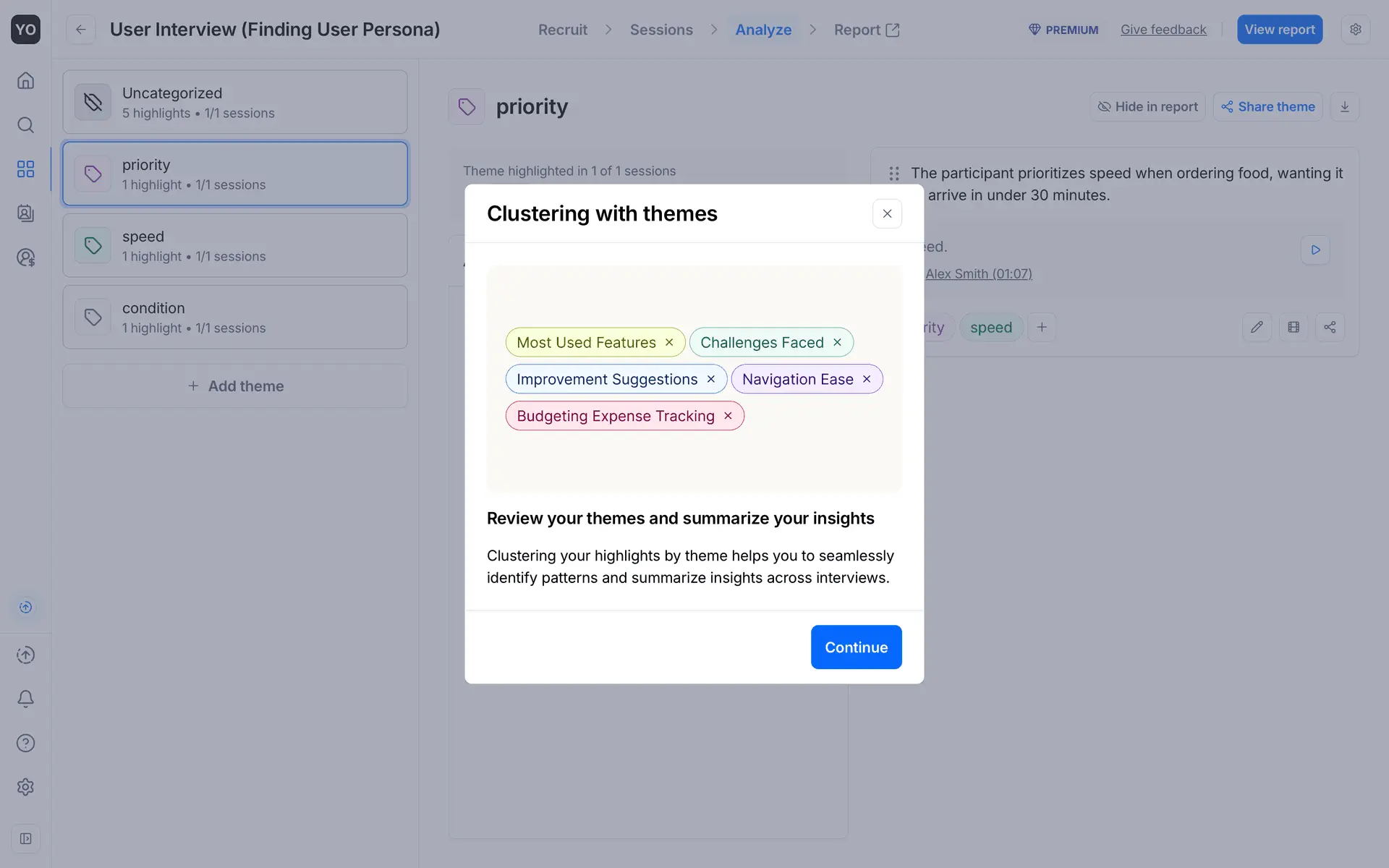Click the back arrow next to project title
The width and height of the screenshot is (1389, 868).
(x=80, y=30)
